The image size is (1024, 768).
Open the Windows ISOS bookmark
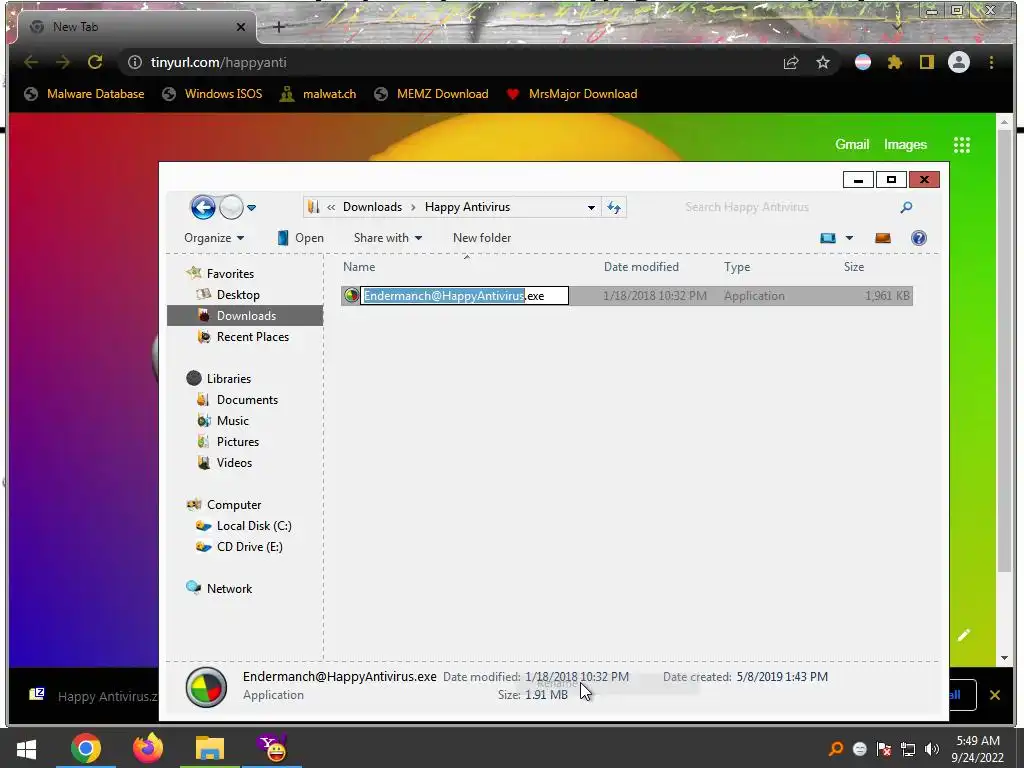212,94
